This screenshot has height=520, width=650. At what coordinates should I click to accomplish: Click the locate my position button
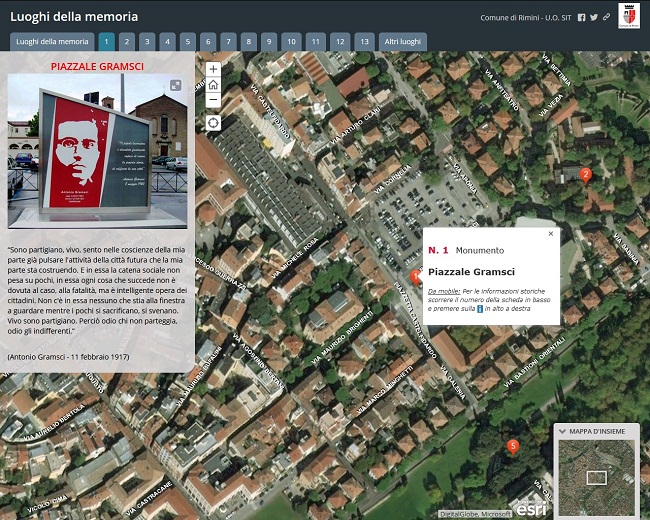[213, 123]
